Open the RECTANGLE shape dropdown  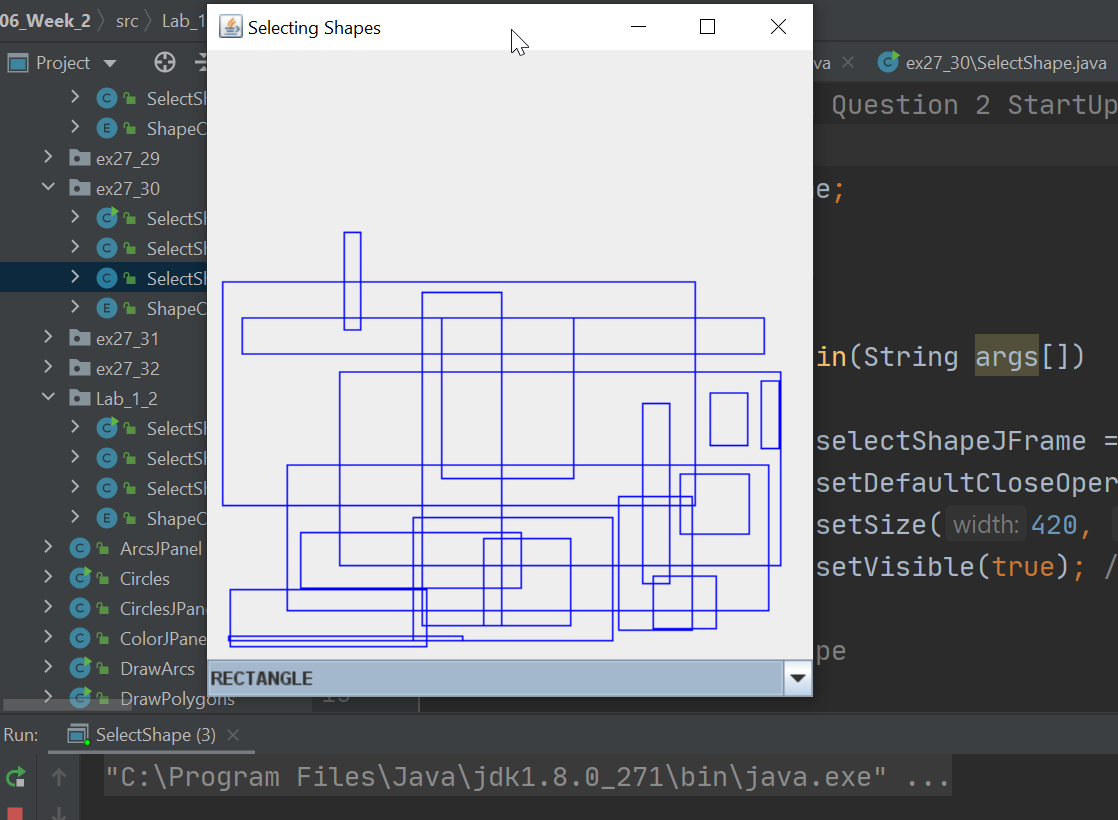point(797,678)
